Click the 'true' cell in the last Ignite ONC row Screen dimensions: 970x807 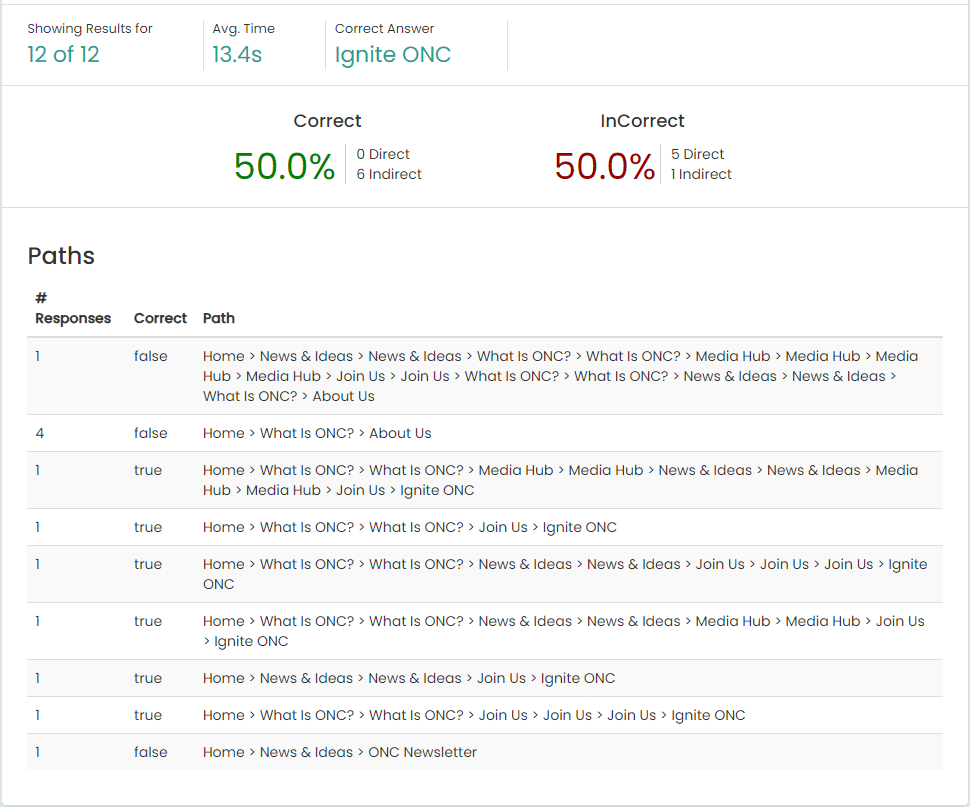point(148,715)
